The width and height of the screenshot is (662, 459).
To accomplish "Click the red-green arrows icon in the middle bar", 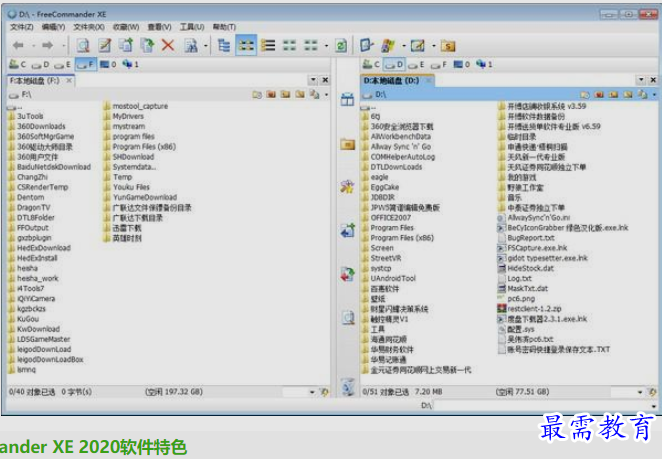I will 347,274.
